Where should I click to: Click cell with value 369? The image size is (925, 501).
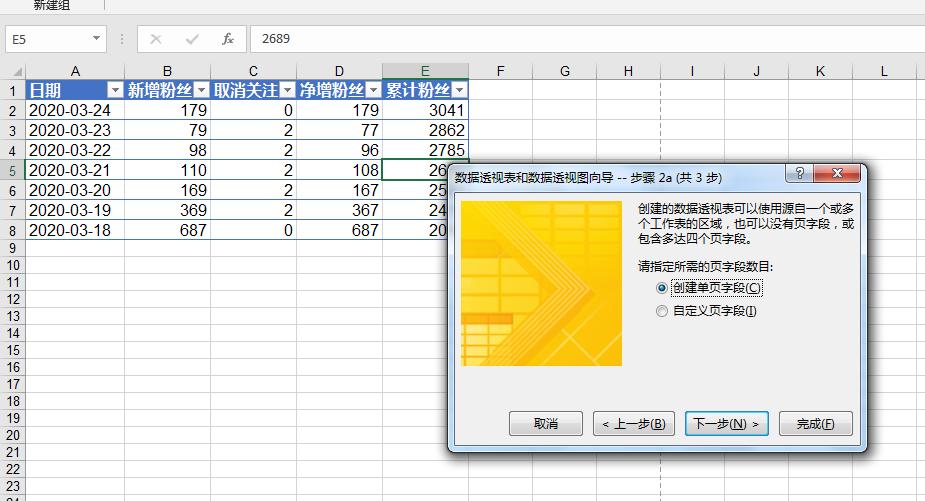pos(168,211)
